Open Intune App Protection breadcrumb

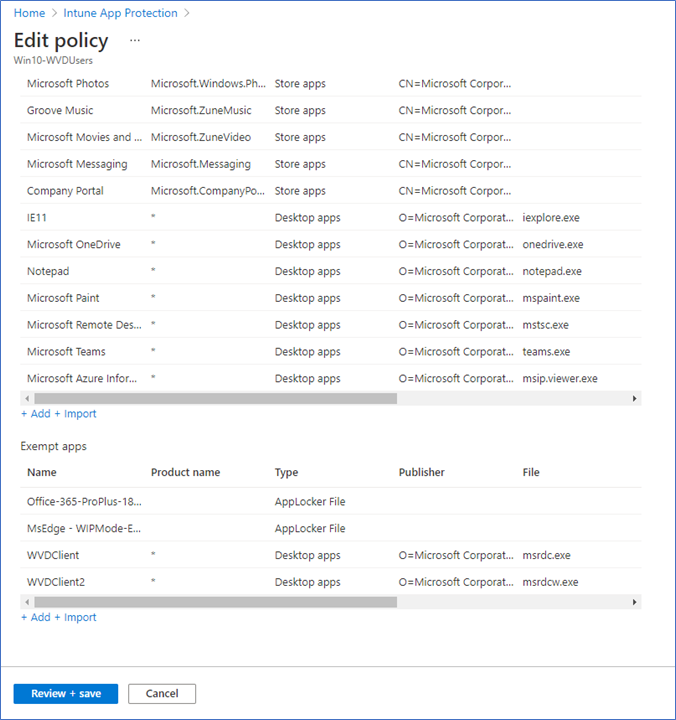(x=120, y=13)
